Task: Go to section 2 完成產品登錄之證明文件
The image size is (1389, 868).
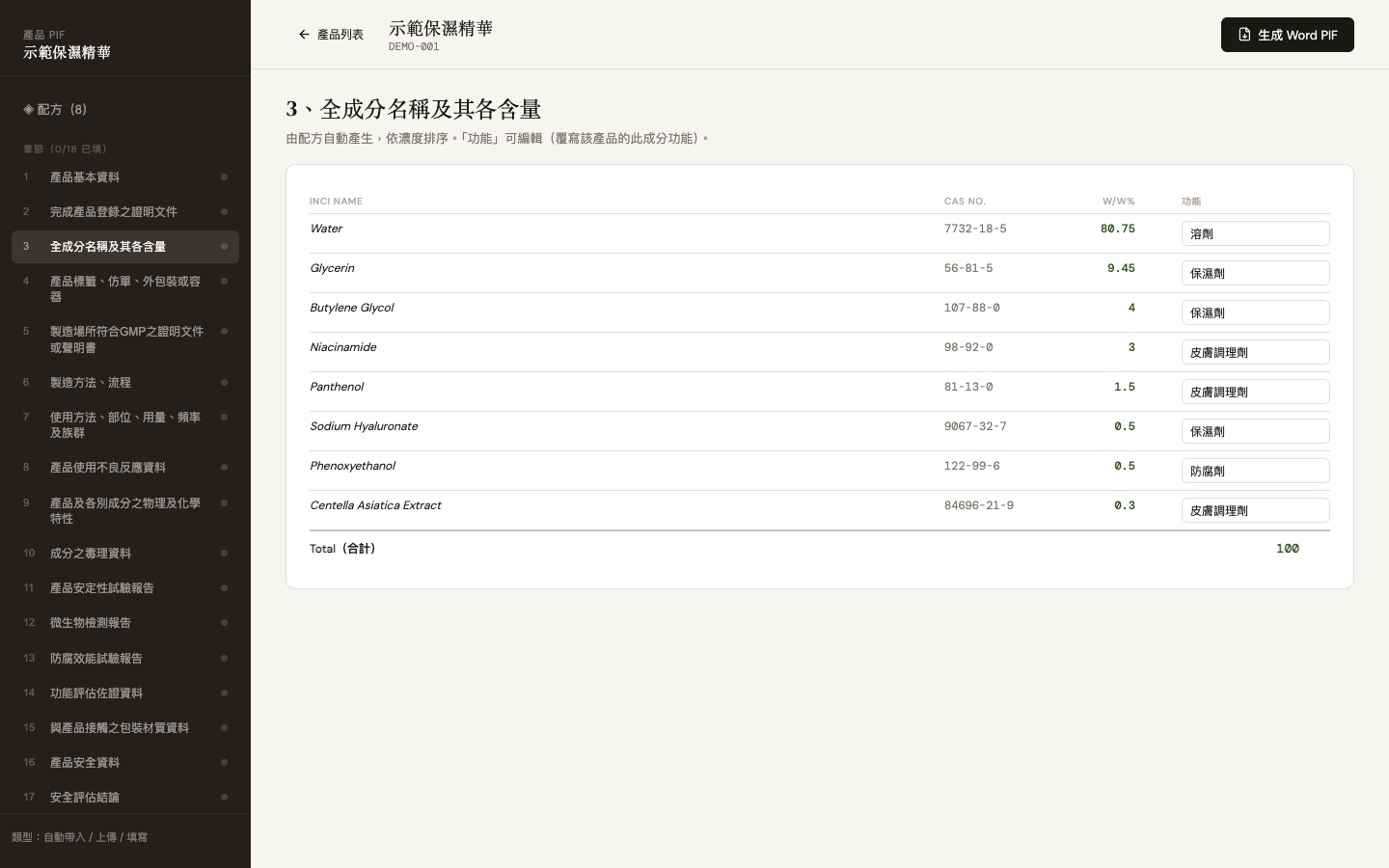Action: 125,212
